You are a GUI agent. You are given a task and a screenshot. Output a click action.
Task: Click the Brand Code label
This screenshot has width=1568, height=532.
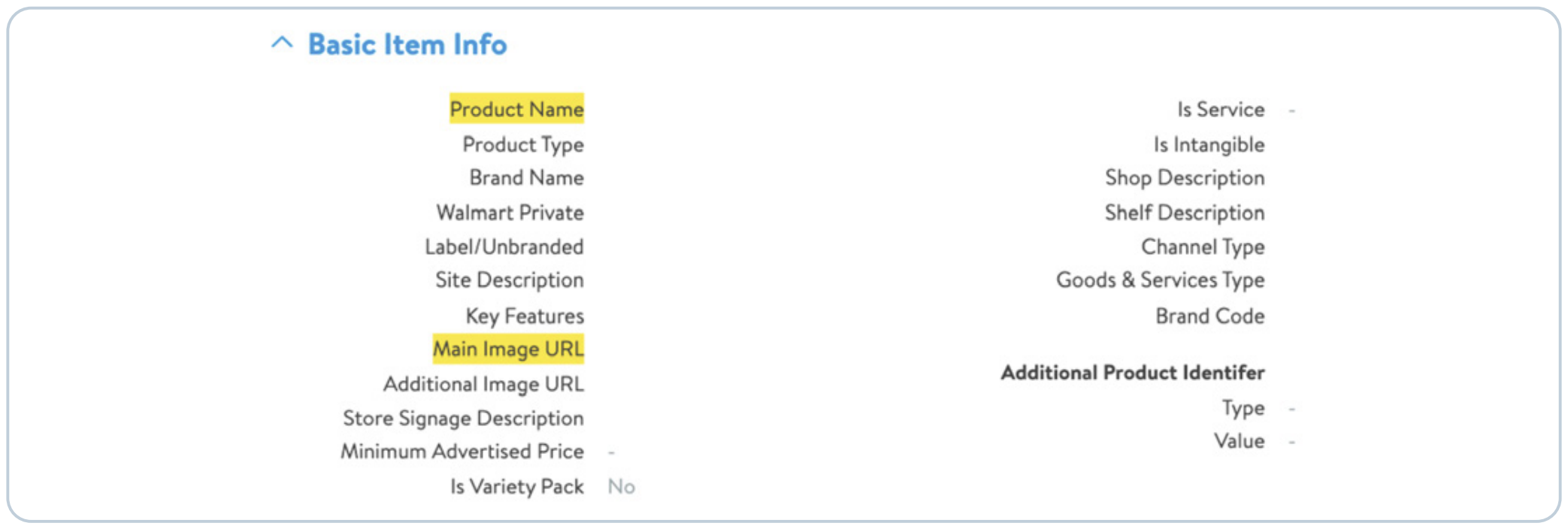1209,316
